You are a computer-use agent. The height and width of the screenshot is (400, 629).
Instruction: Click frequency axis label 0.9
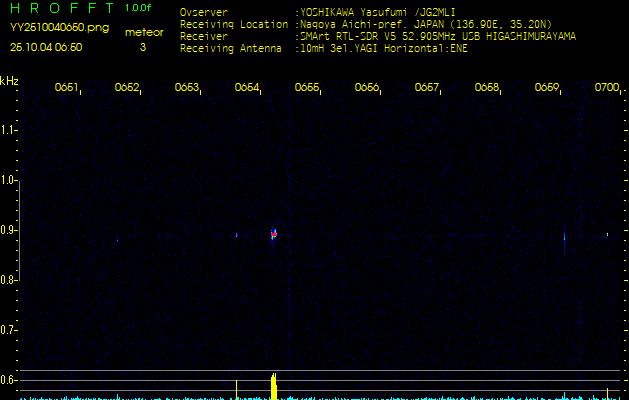click(7, 230)
